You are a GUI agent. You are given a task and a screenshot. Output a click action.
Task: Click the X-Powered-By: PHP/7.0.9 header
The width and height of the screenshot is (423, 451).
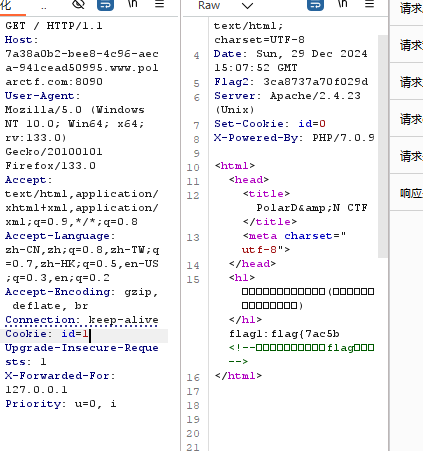pyautogui.click(x=294, y=138)
